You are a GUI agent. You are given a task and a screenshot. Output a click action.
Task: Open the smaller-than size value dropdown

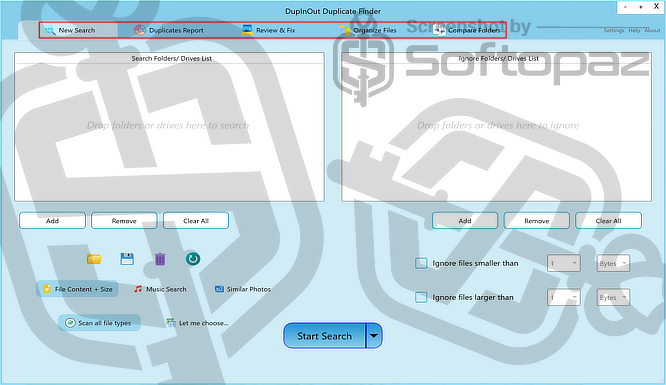pos(564,263)
